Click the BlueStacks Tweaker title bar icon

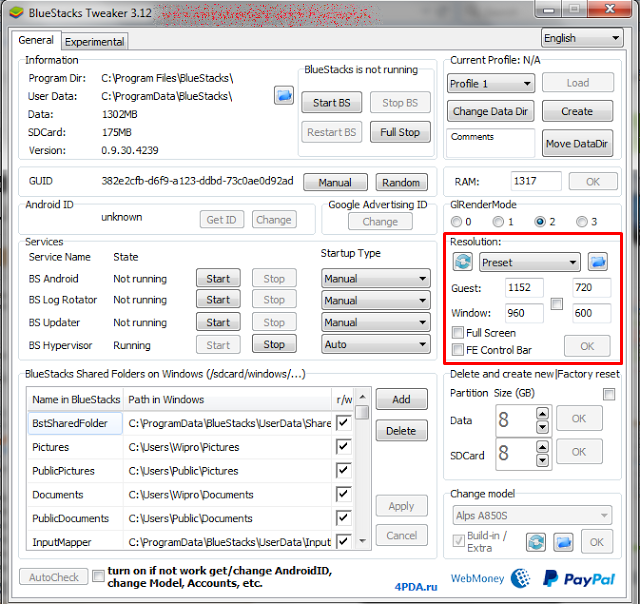(16, 13)
